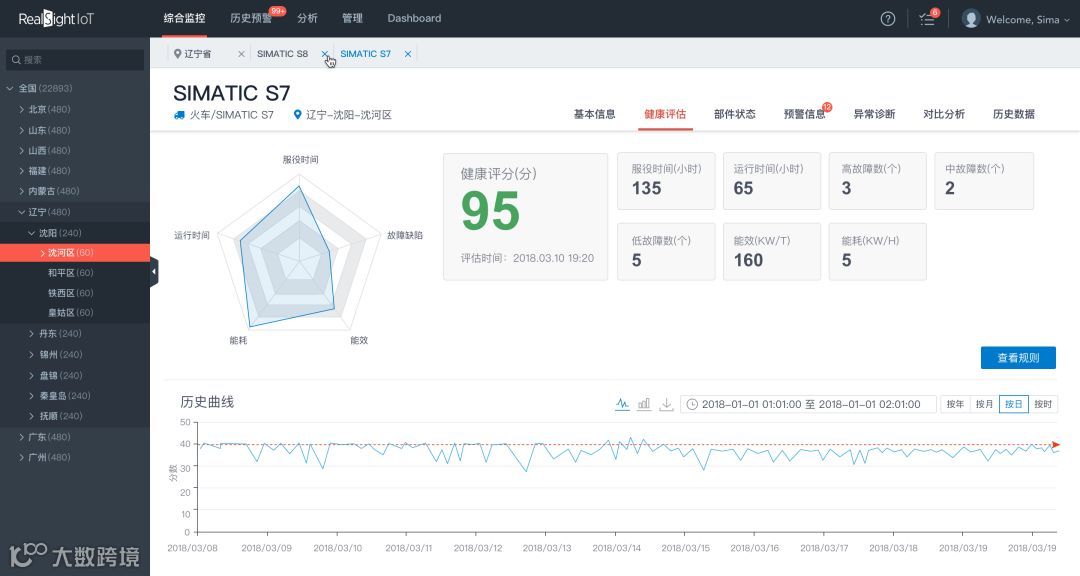
Task: Open the Welcome, Sima user dropdown
Action: (x=1028, y=19)
